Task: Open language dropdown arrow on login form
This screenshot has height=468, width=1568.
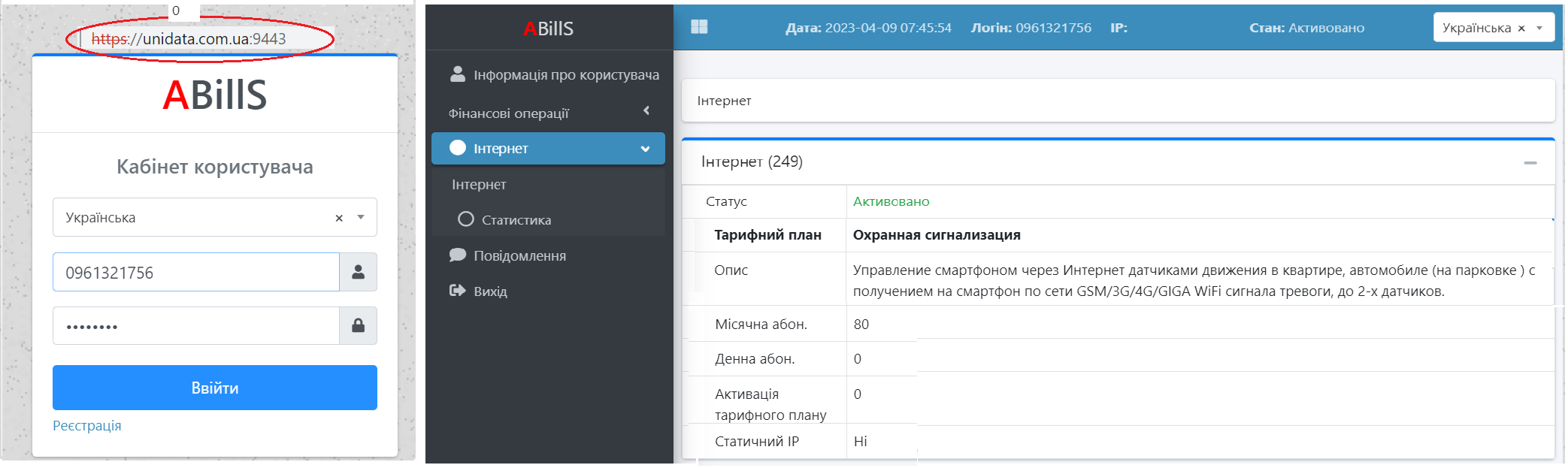Action: click(x=361, y=217)
